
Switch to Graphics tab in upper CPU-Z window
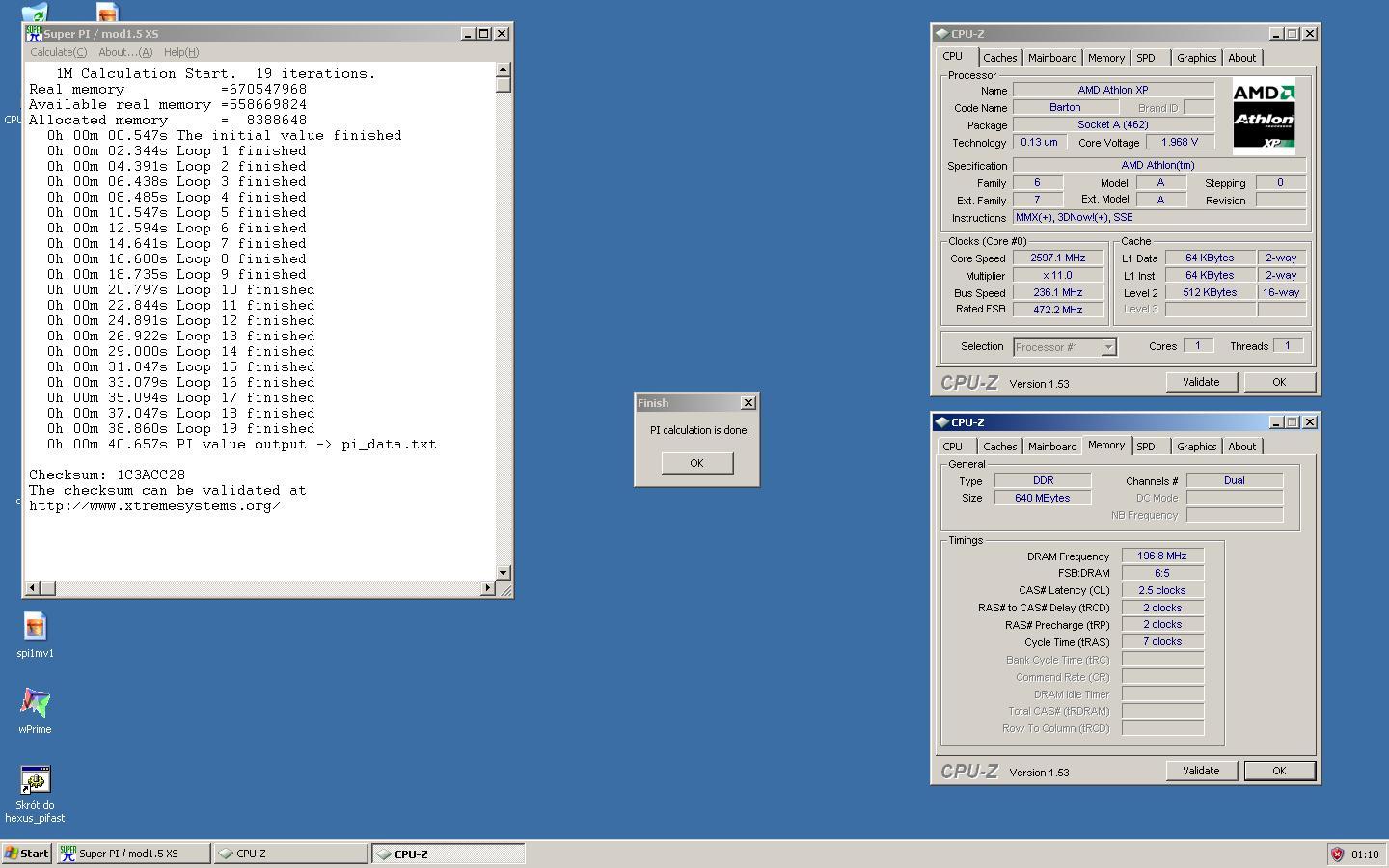click(1196, 58)
